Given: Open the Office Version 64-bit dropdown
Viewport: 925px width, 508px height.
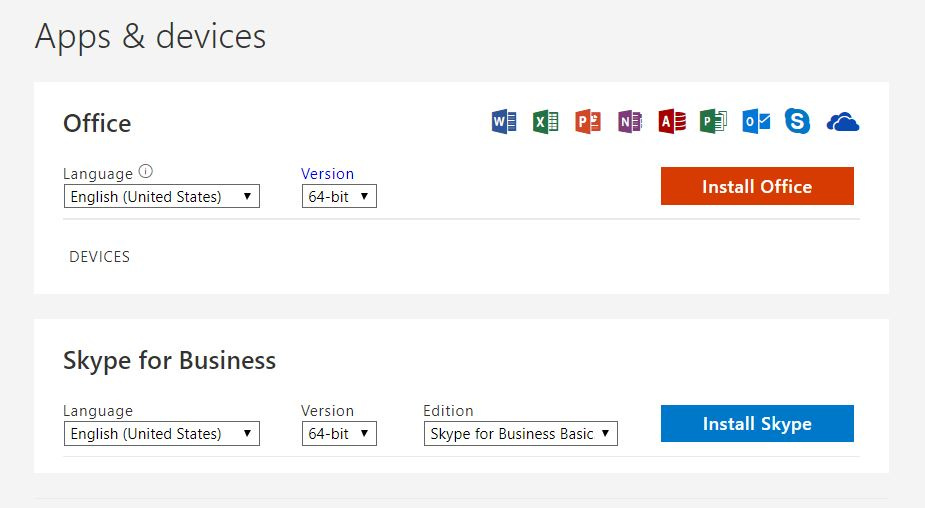Looking at the screenshot, I should click(339, 197).
